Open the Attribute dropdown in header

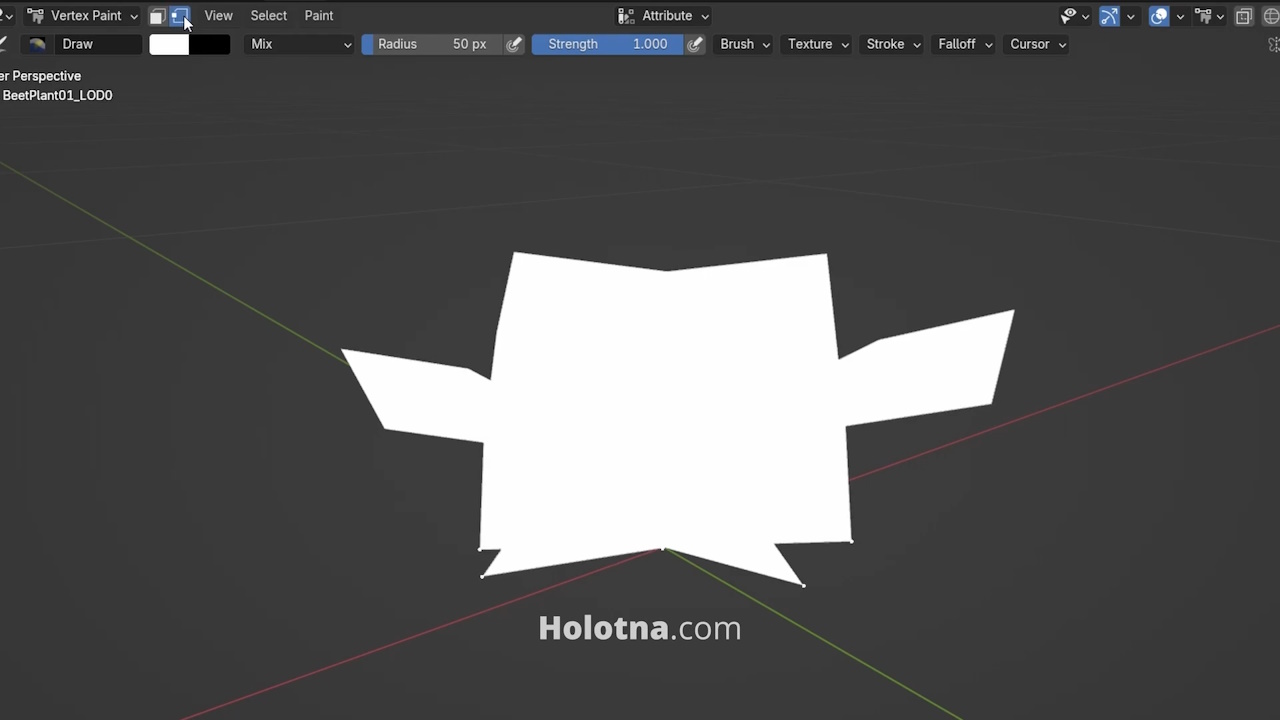pyautogui.click(x=664, y=16)
